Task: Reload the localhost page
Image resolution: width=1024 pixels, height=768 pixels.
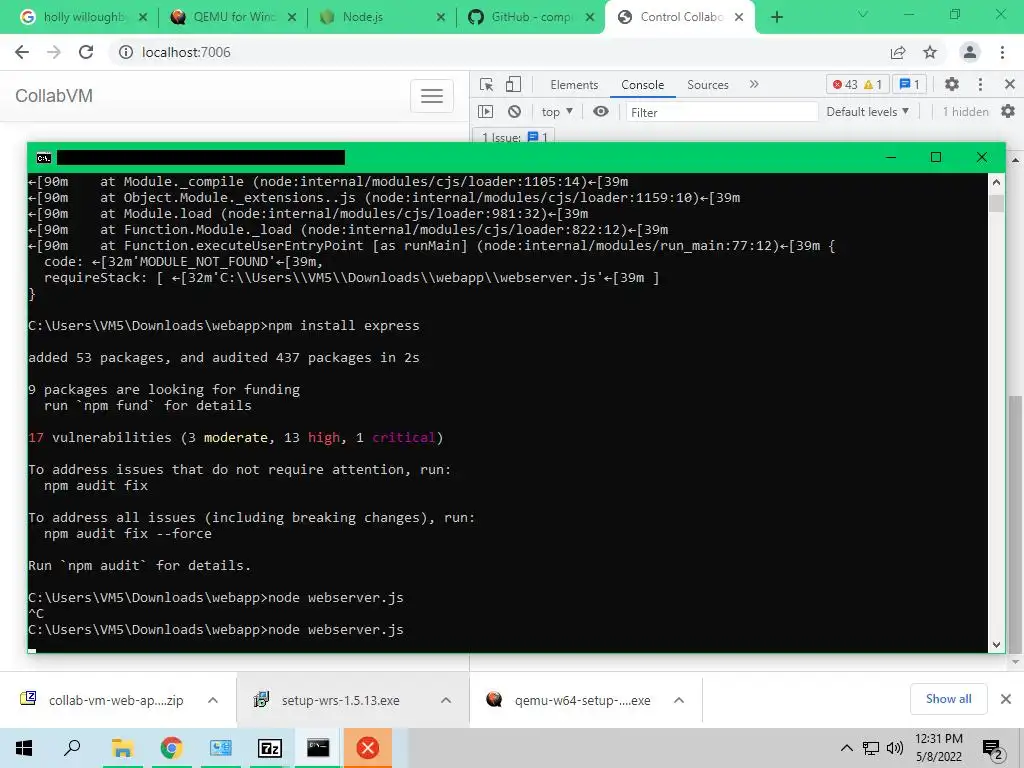Action: (86, 52)
